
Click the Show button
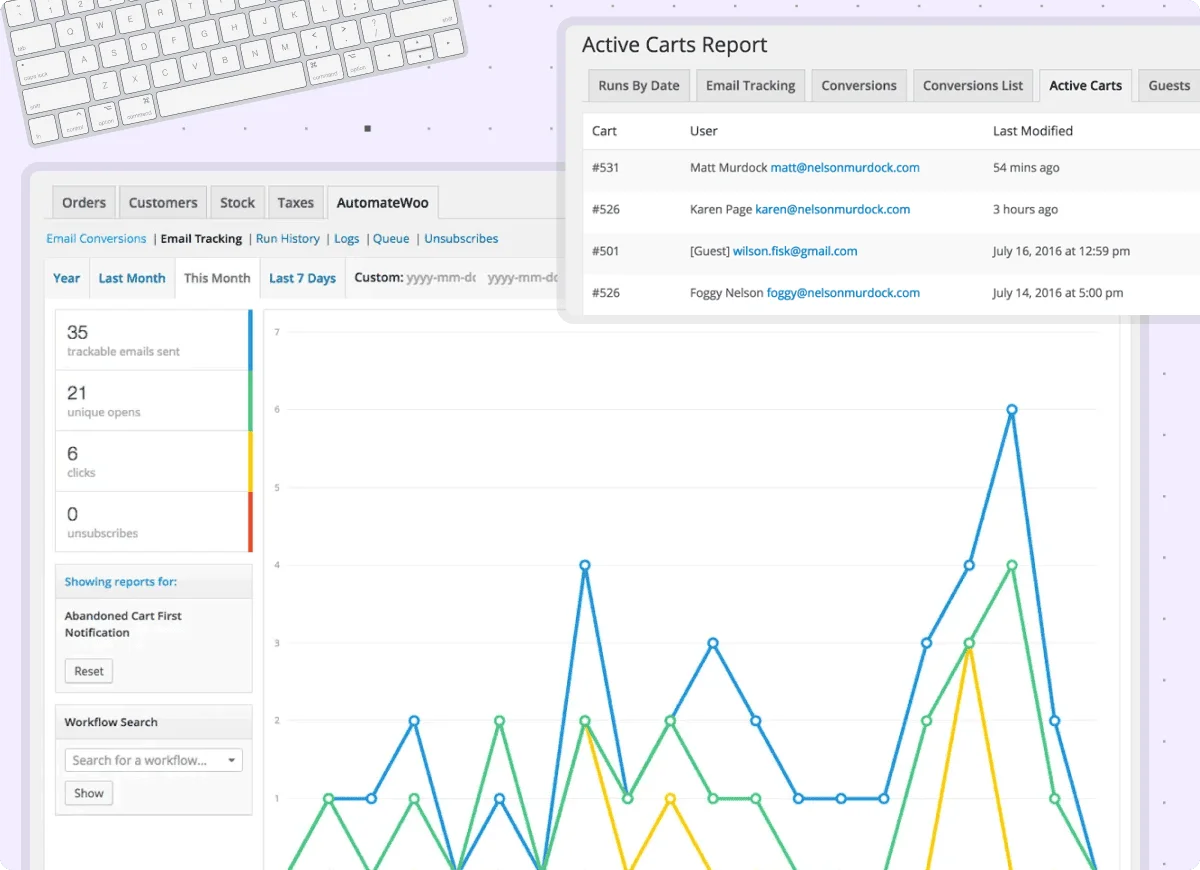[89, 793]
